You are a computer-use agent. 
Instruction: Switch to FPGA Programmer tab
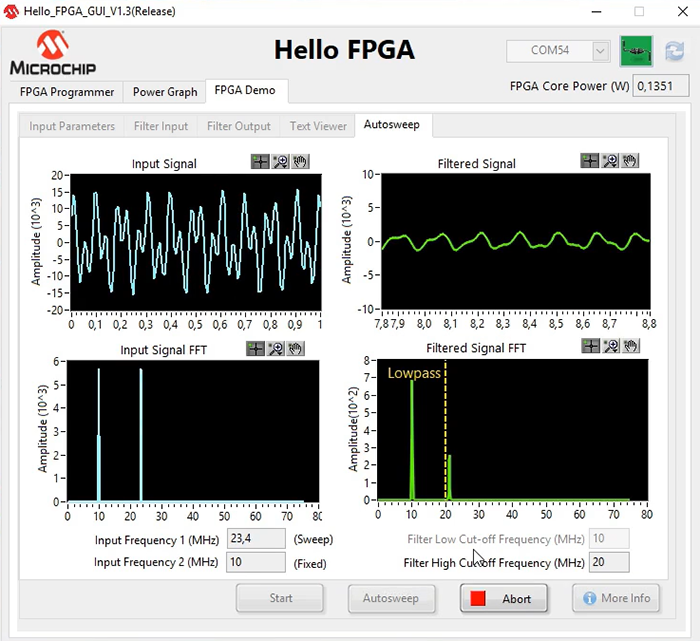point(67,92)
